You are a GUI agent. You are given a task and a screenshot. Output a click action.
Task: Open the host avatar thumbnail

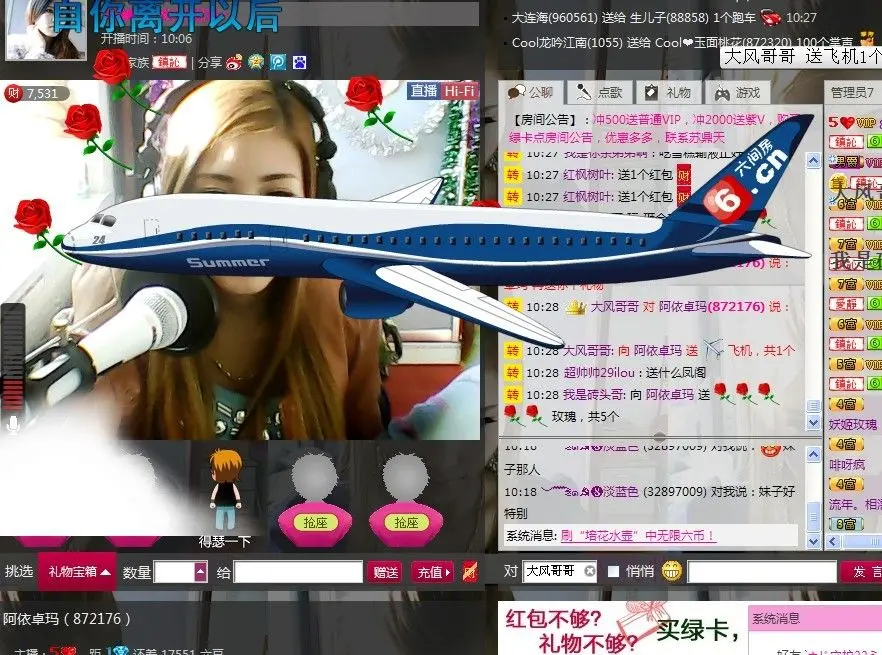tap(46, 29)
